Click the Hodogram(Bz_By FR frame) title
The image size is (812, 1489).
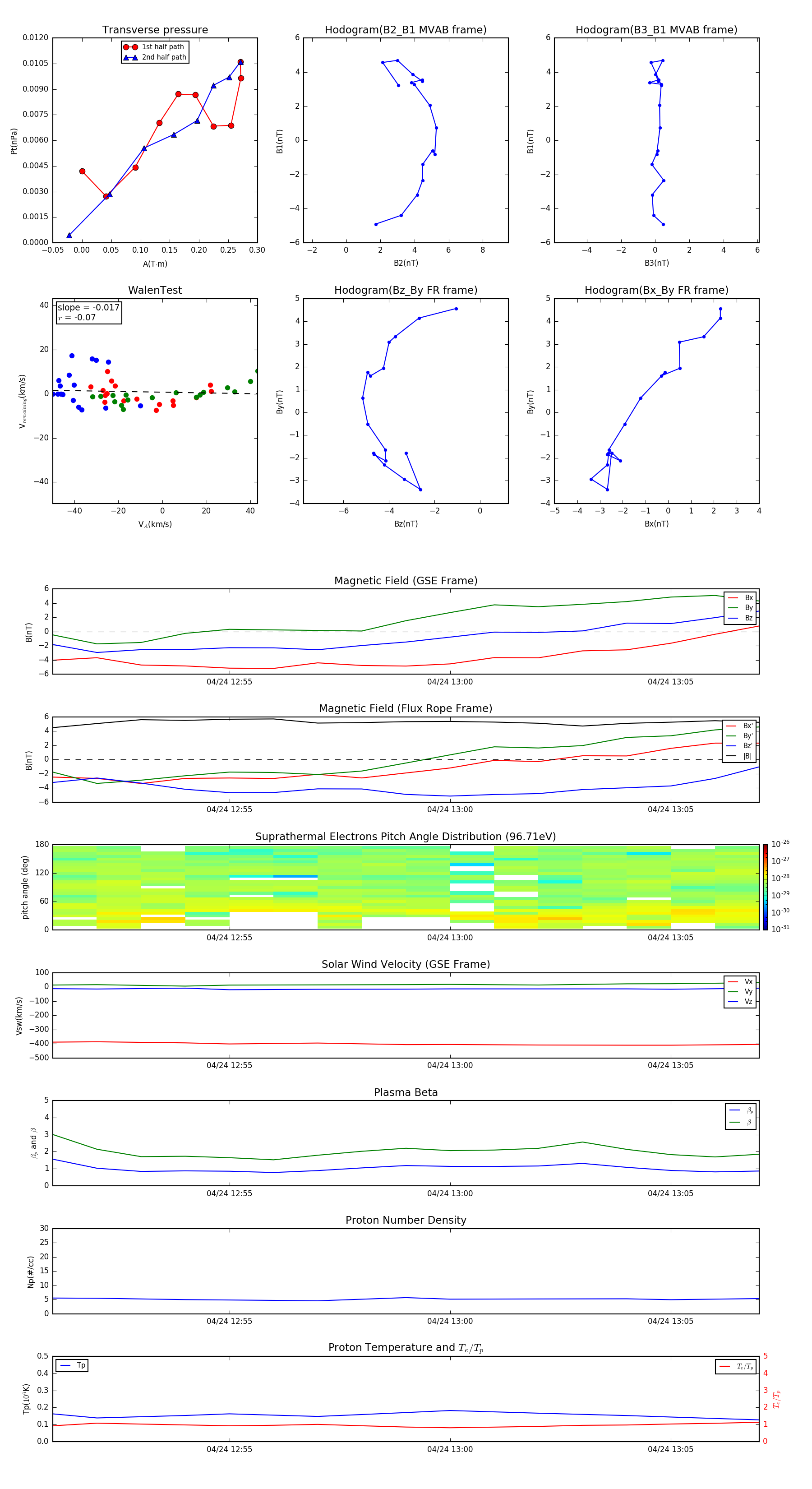click(406, 290)
